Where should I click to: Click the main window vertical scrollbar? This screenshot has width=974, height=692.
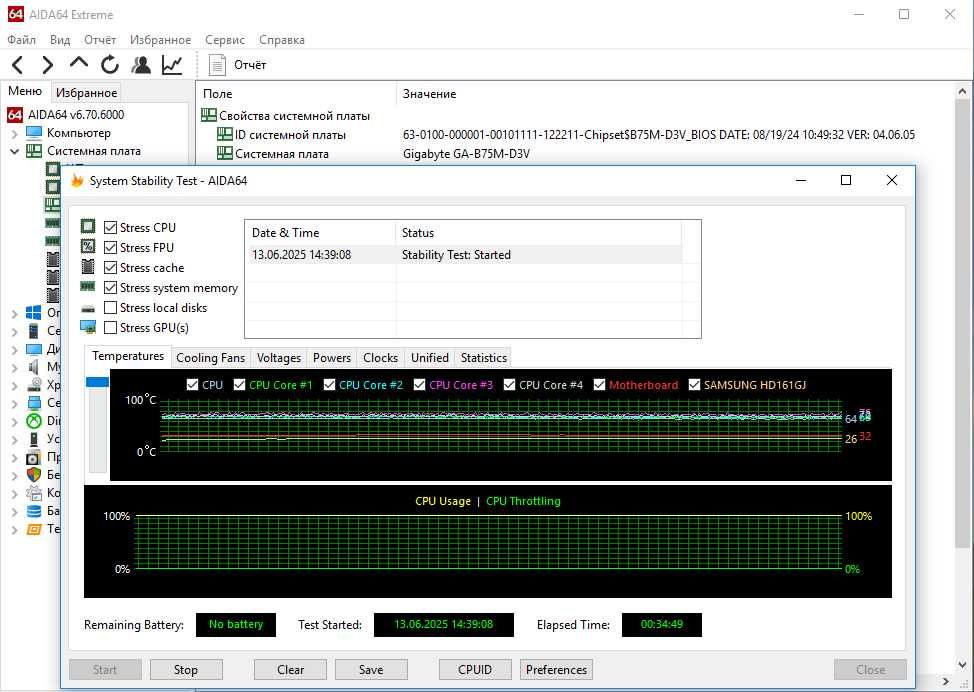tap(962, 323)
